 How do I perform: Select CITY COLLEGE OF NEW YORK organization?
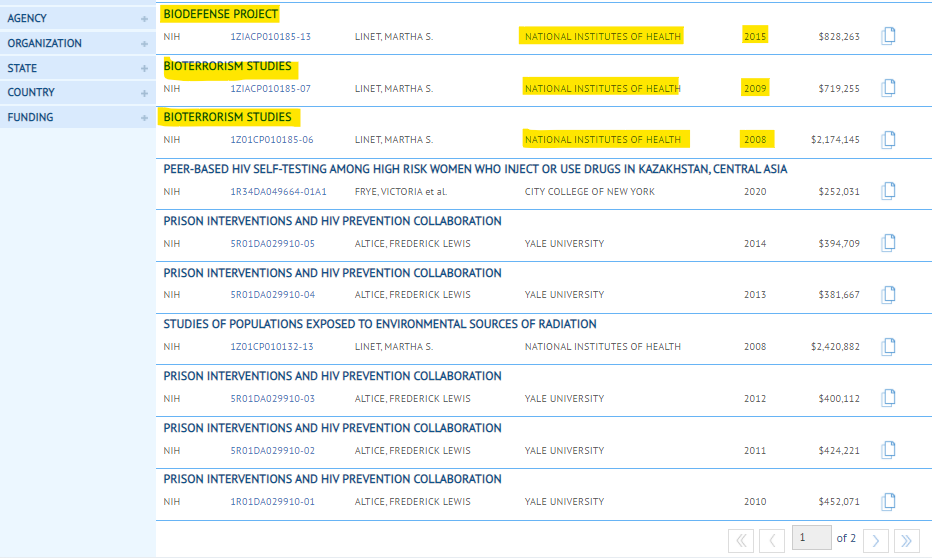tap(590, 191)
